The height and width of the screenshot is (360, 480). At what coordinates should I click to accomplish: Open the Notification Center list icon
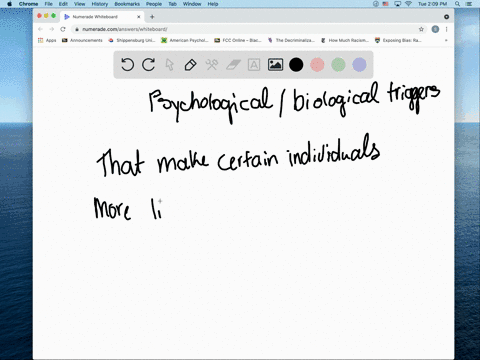pyautogui.click(x=469, y=4)
